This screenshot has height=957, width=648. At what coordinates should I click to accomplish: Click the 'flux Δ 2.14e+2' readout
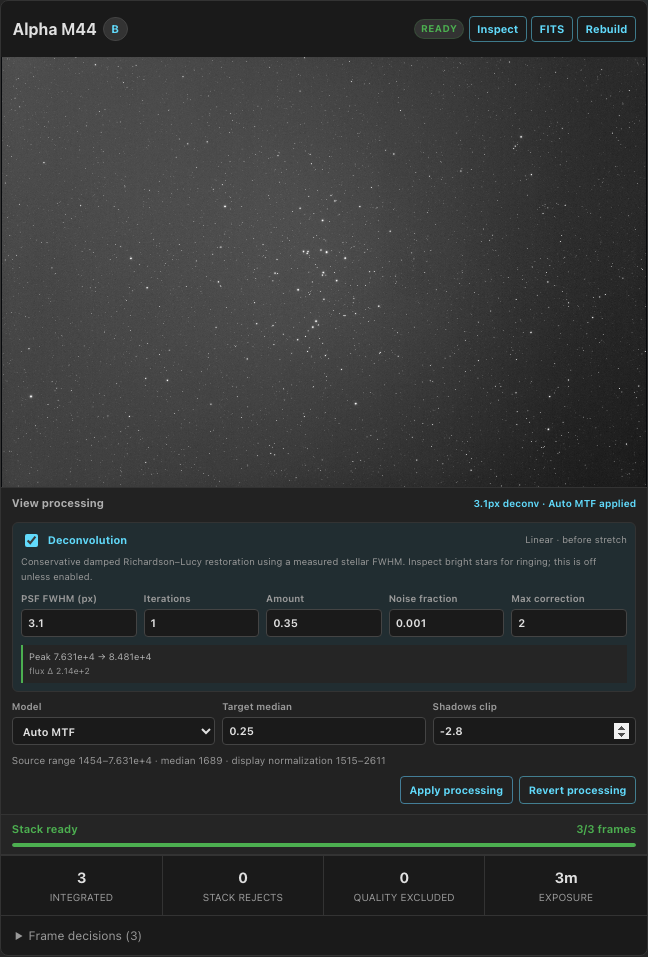pyautogui.click(x=59, y=671)
